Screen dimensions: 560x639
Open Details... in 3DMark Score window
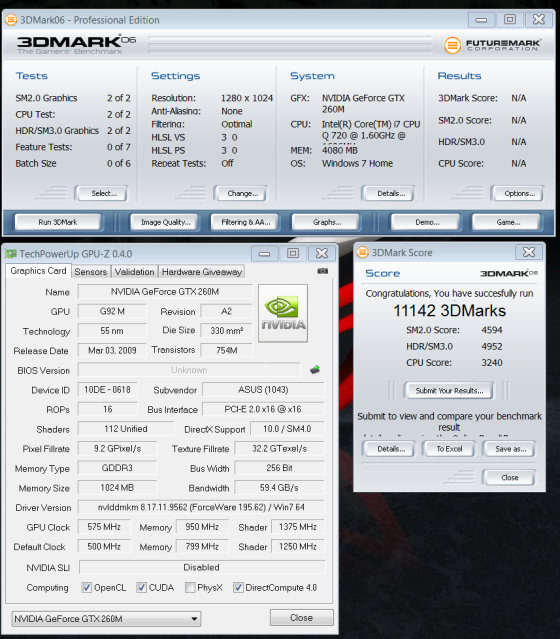click(x=389, y=449)
